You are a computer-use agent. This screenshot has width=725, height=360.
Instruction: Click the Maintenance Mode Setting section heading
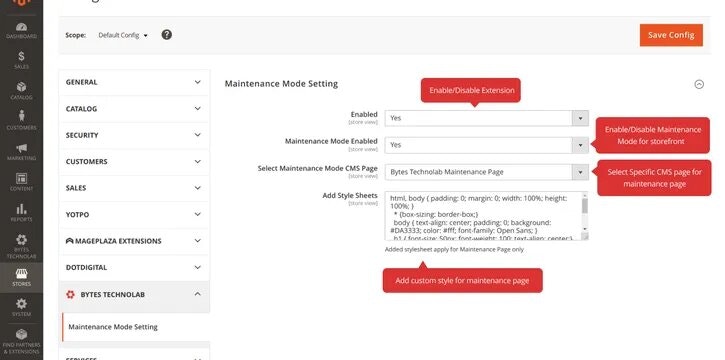click(281, 84)
